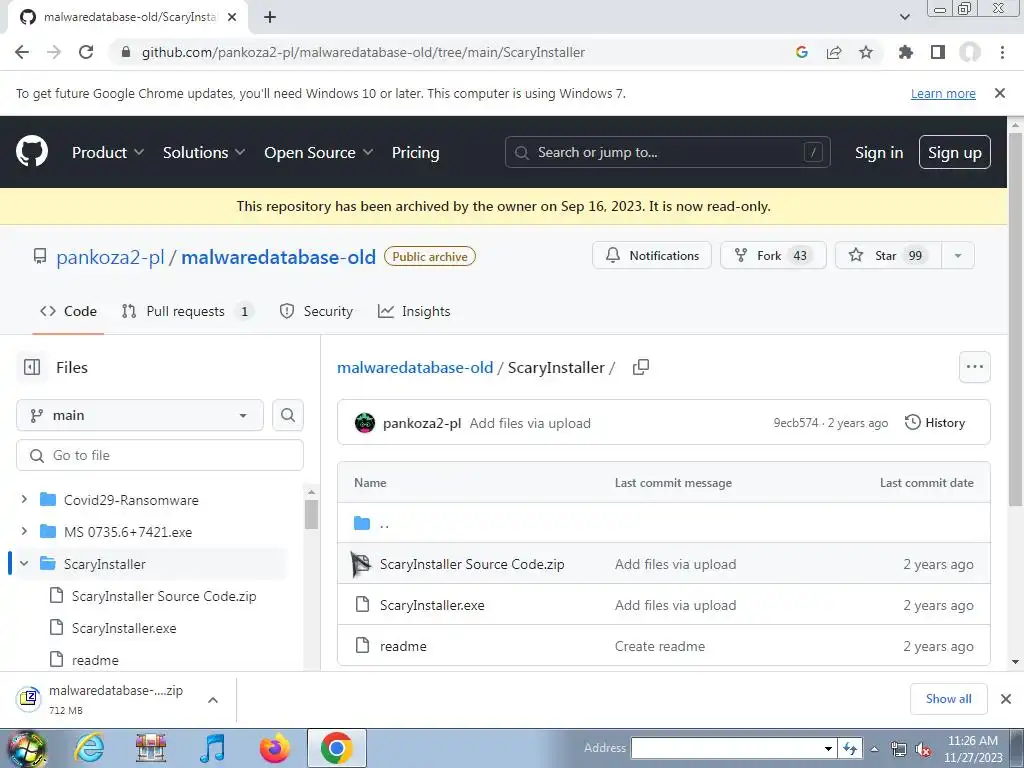This screenshot has height=768, width=1024.
Task: Switch to Code tab
Action: (x=69, y=312)
